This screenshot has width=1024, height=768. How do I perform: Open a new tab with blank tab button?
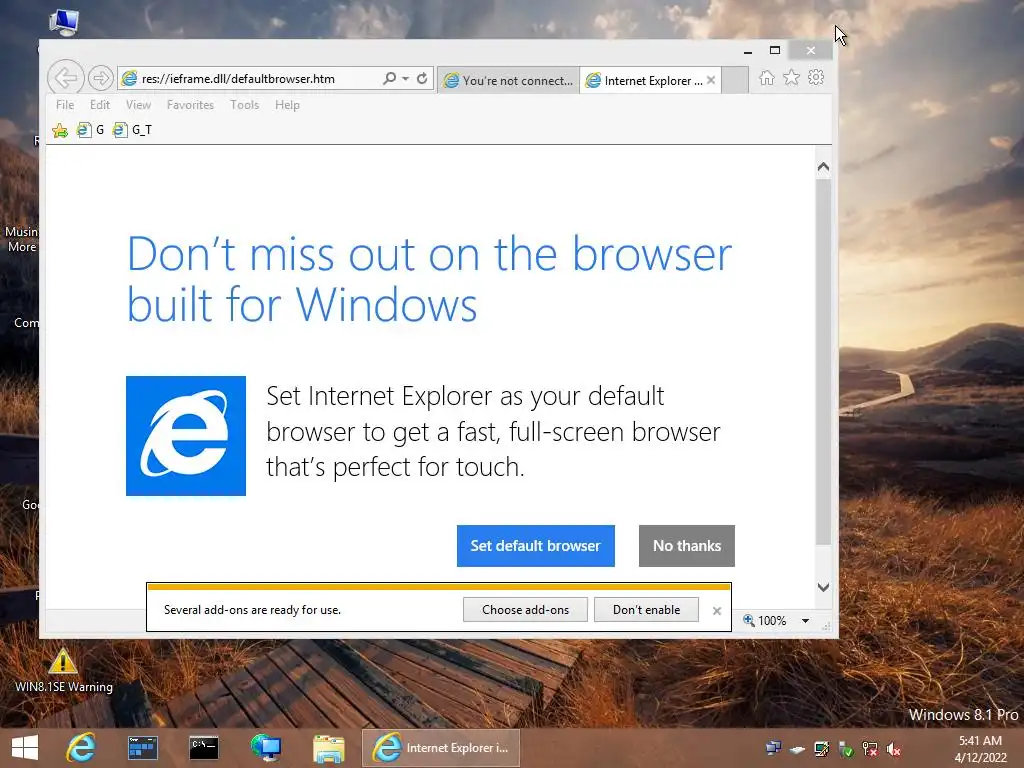(x=735, y=80)
